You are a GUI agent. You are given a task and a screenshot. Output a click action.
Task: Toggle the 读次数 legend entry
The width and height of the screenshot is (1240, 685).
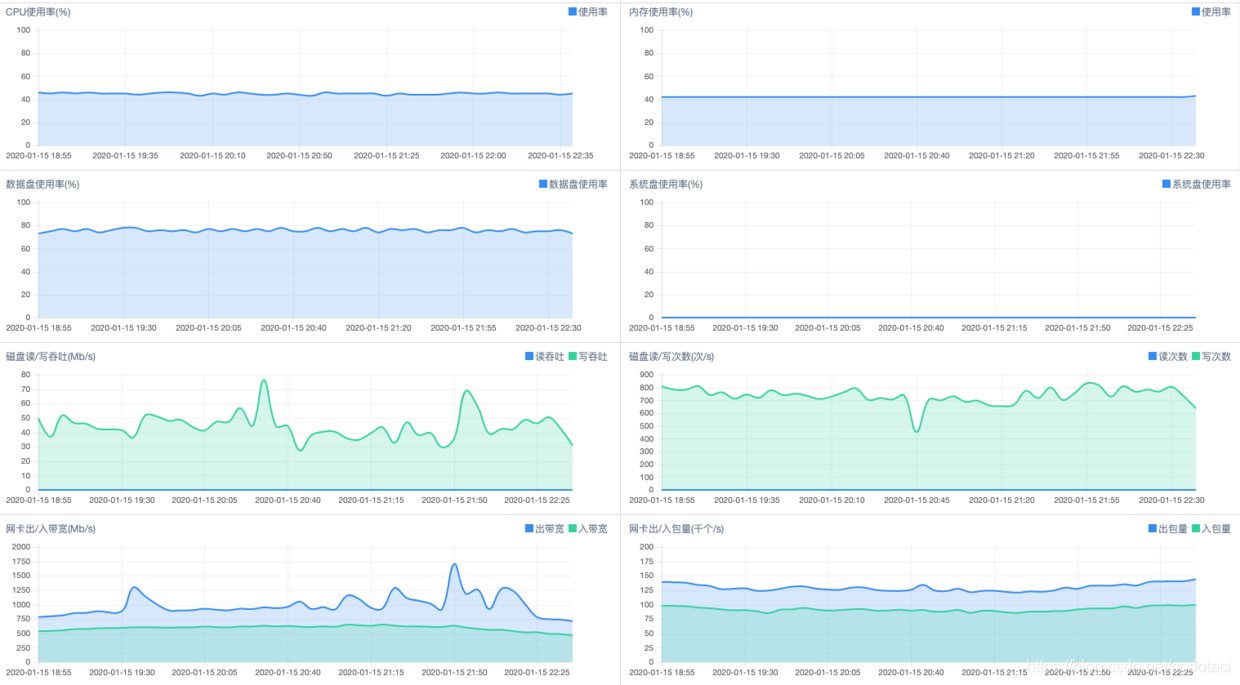click(x=1168, y=356)
